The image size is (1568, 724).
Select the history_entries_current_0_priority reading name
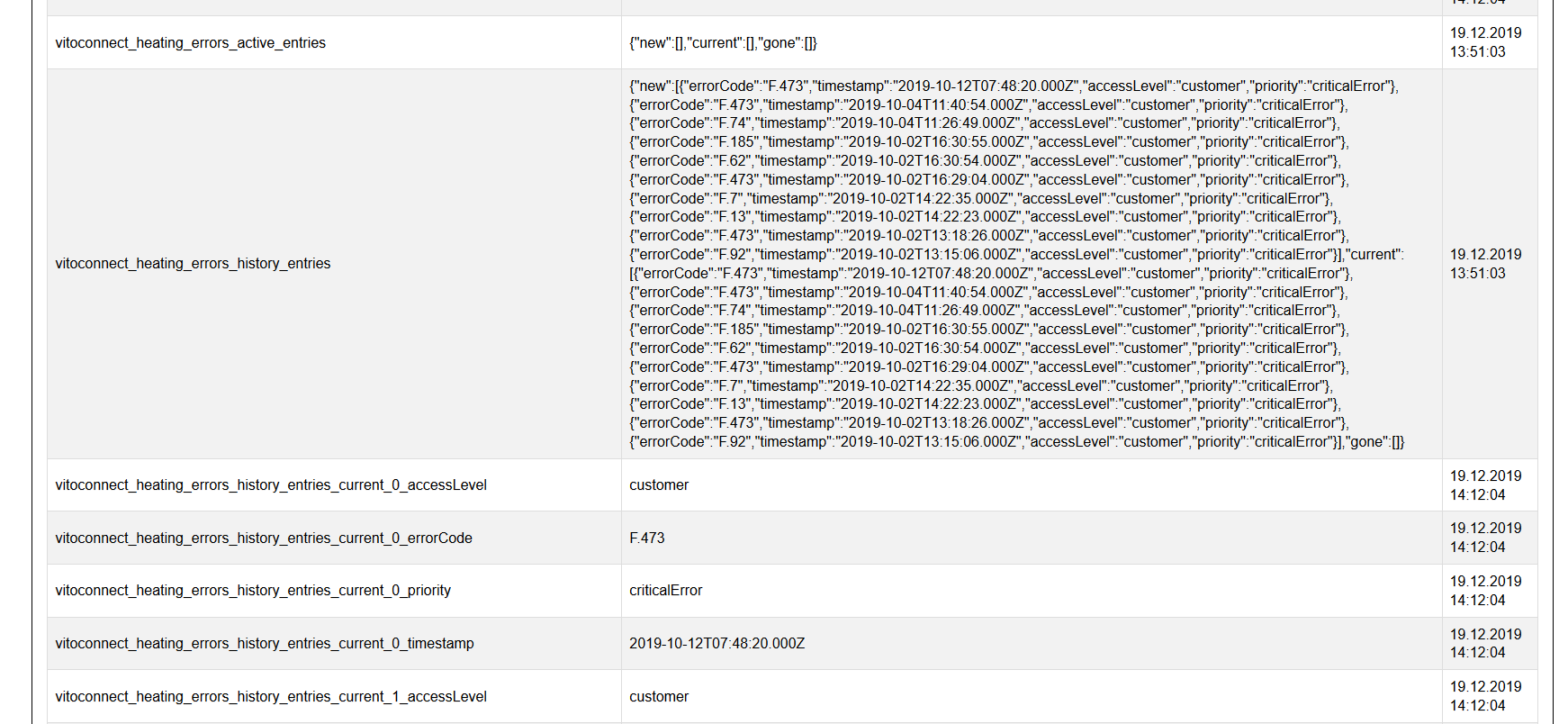[x=253, y=590]
